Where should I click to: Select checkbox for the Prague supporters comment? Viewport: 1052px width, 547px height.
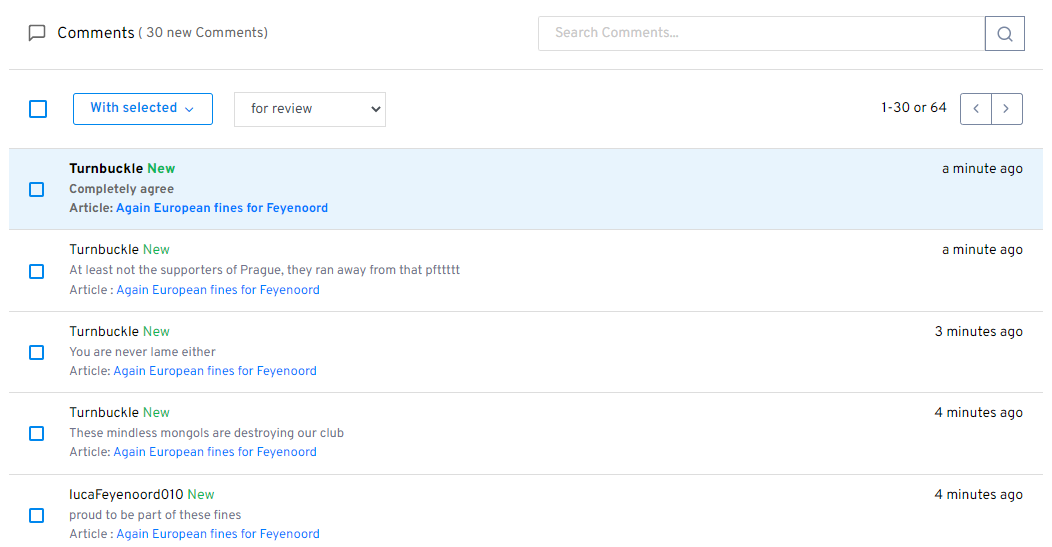click(37, 271)
